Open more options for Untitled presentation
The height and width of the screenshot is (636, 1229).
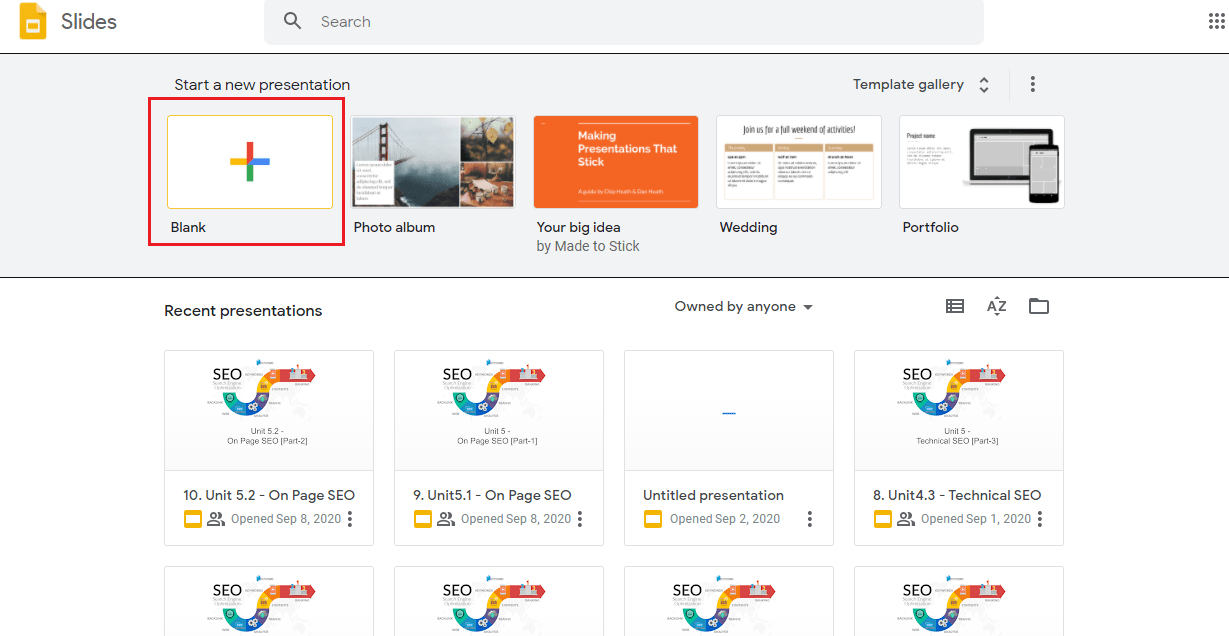click(810, 519)
